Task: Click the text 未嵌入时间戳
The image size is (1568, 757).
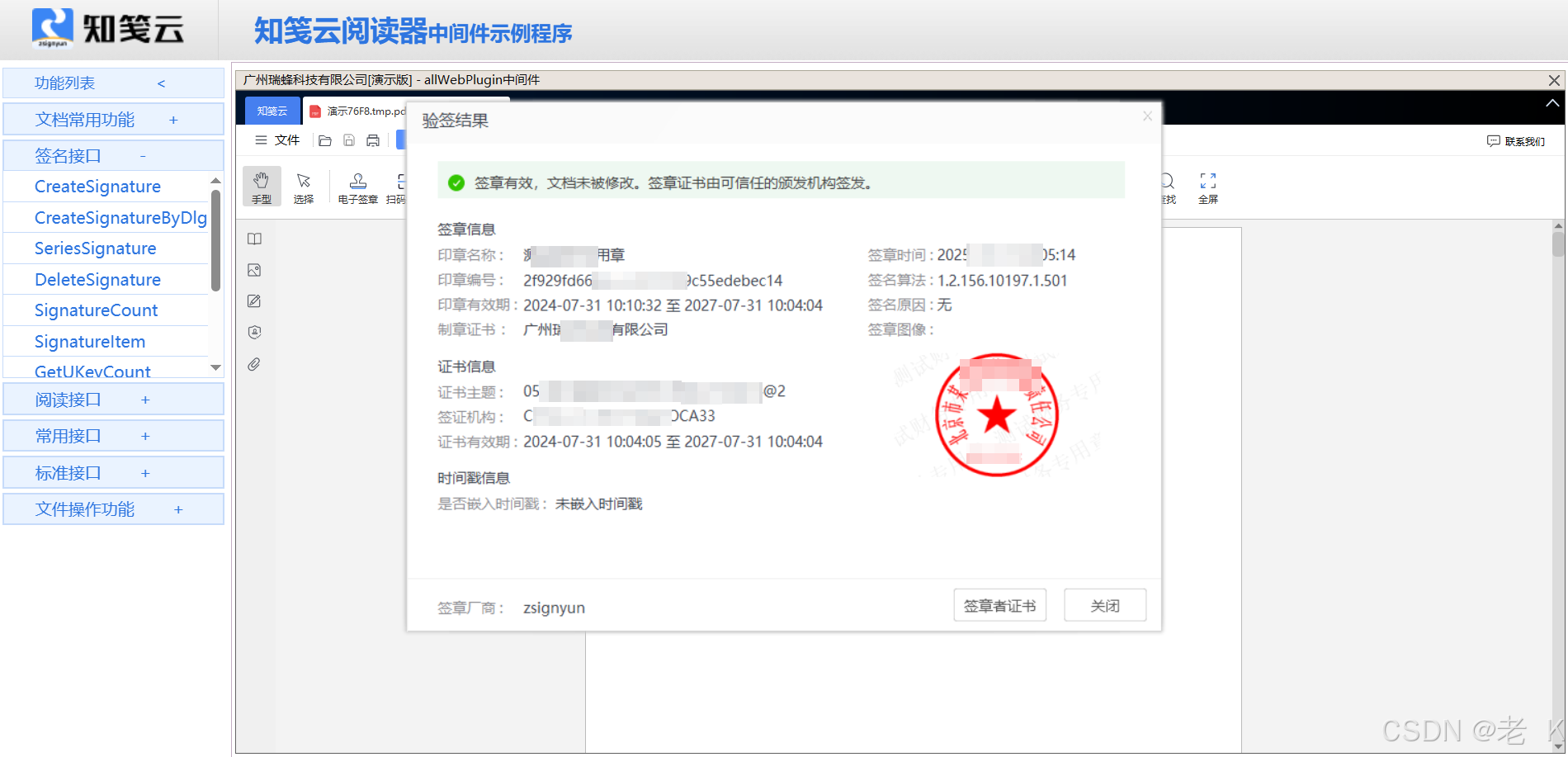Action: (x=599, y=504)
